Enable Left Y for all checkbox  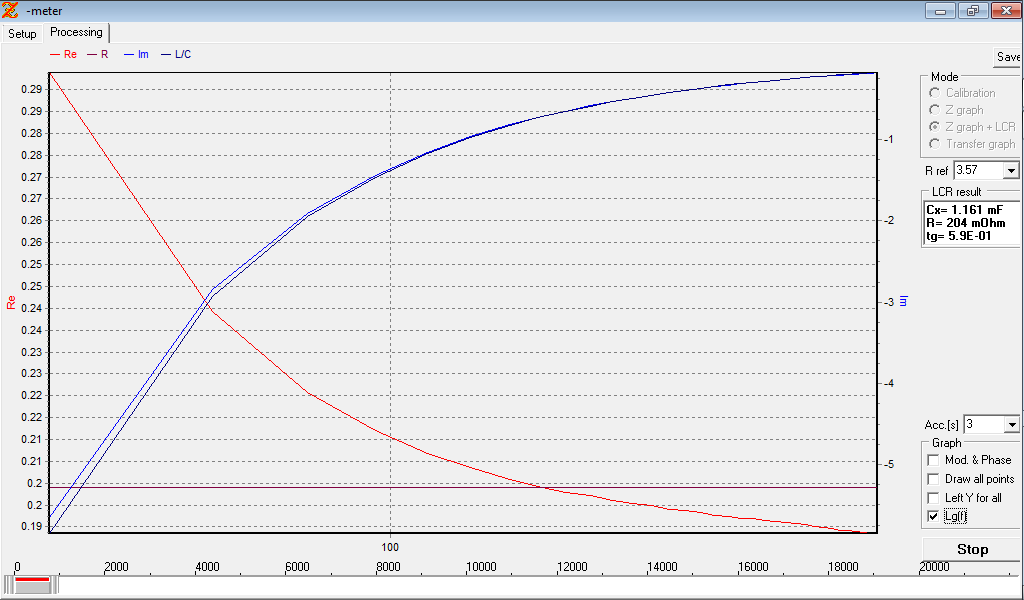tap(933, 498)
